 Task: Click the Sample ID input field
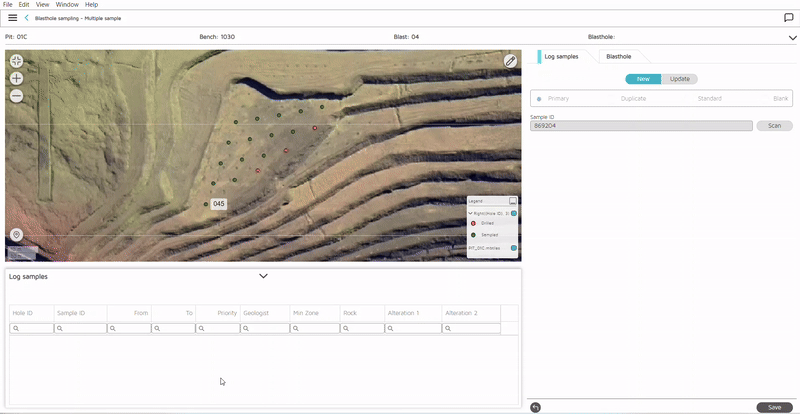coord(641,126)
